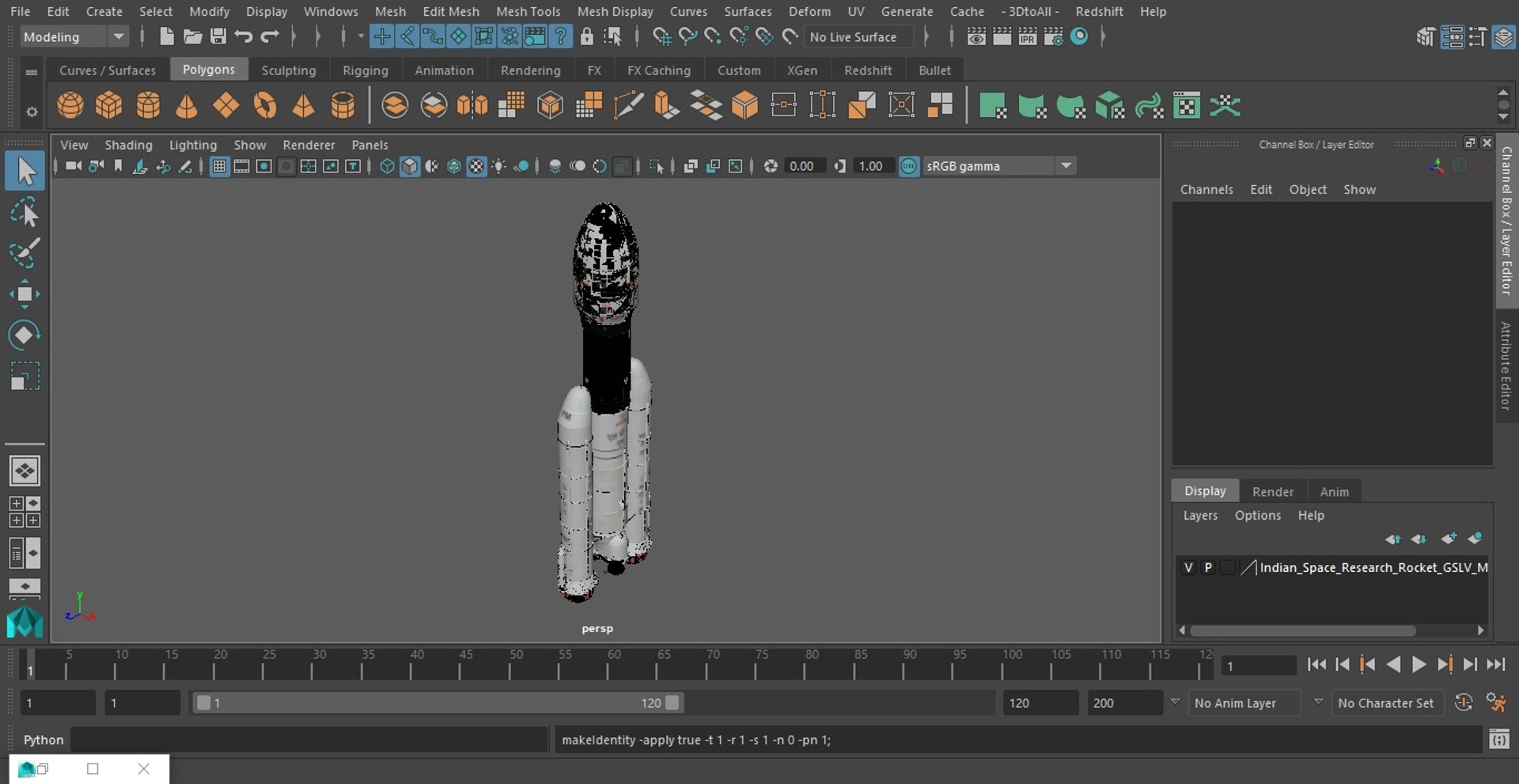Image resolution: width=1519 pixels, height=784 pixels.
Task: Choose the Paint Selection tool
Action: pos(25,253)
